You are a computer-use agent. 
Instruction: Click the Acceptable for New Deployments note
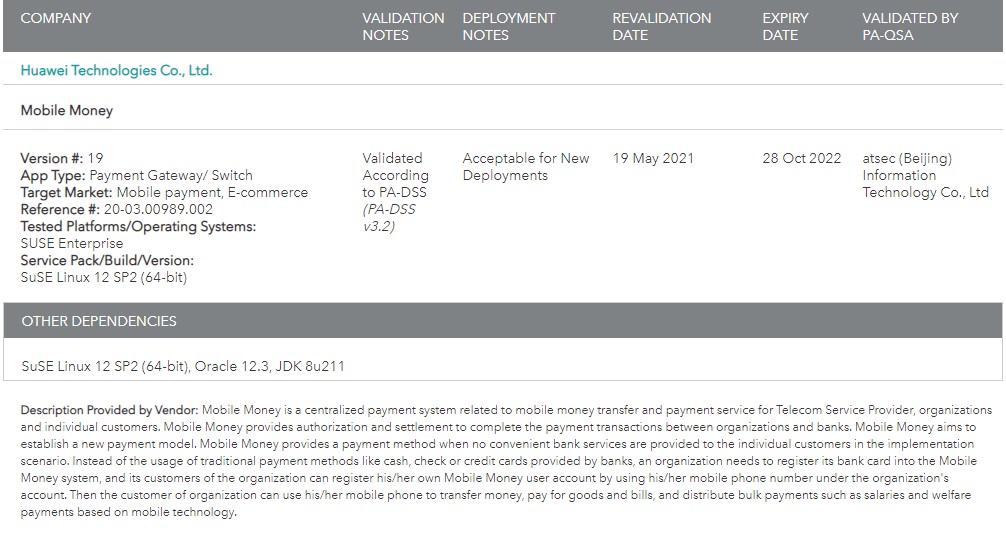pos(526,167)
